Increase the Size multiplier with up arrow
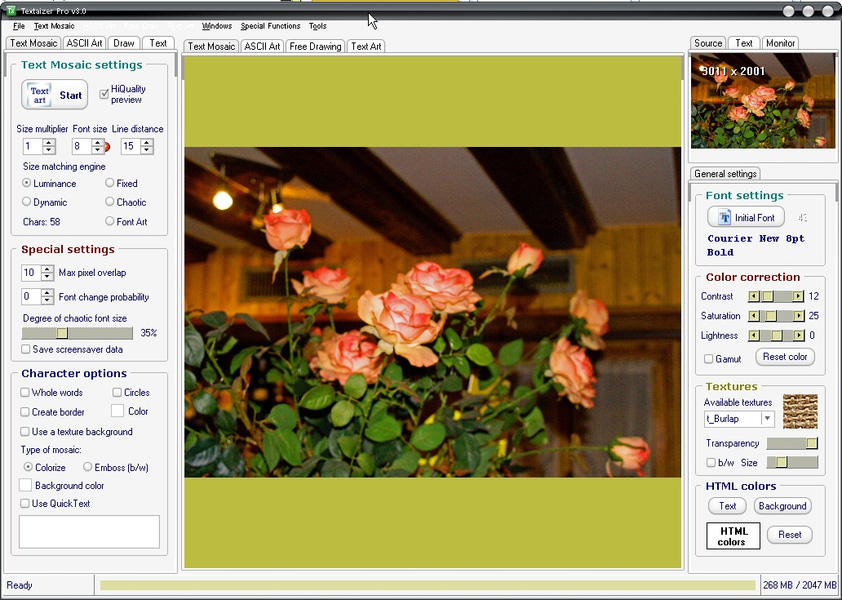 pyautogui.click(x=49, y=143)
